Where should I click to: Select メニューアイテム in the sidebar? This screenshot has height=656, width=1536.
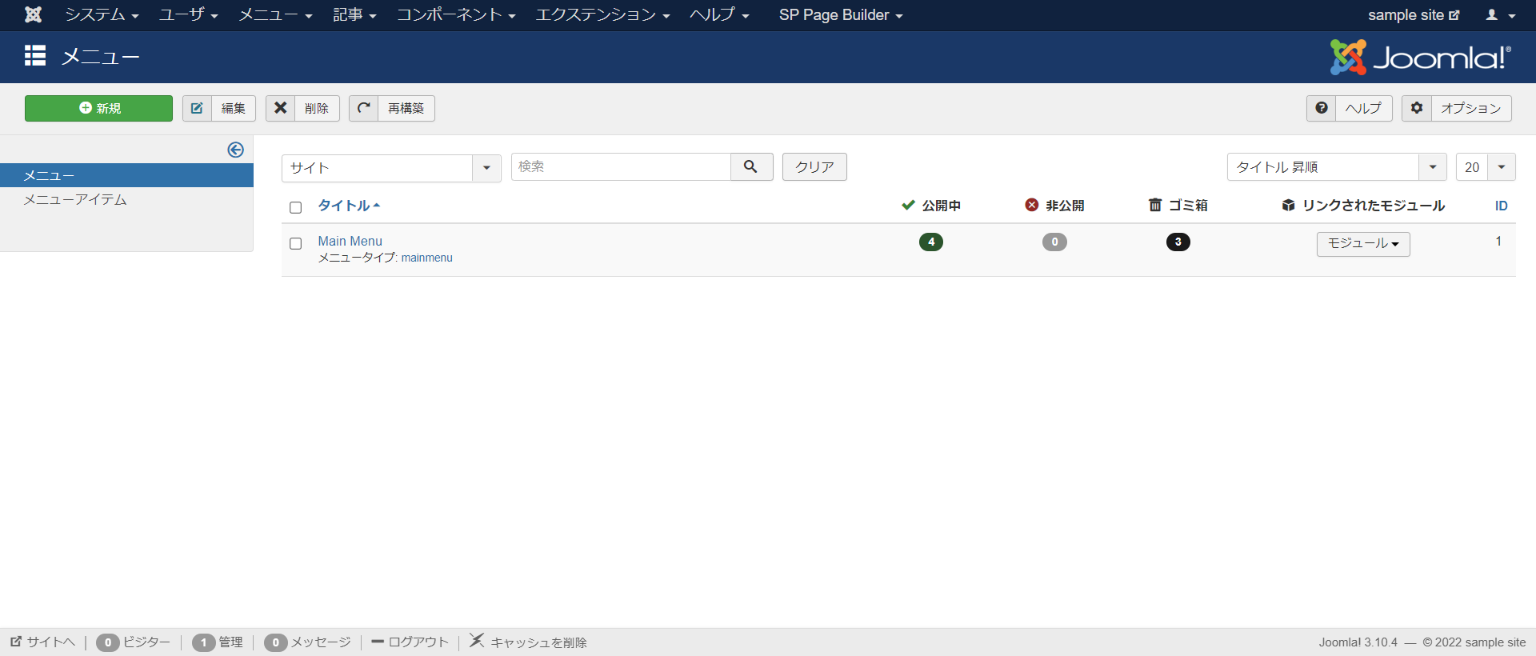[75, 199]
